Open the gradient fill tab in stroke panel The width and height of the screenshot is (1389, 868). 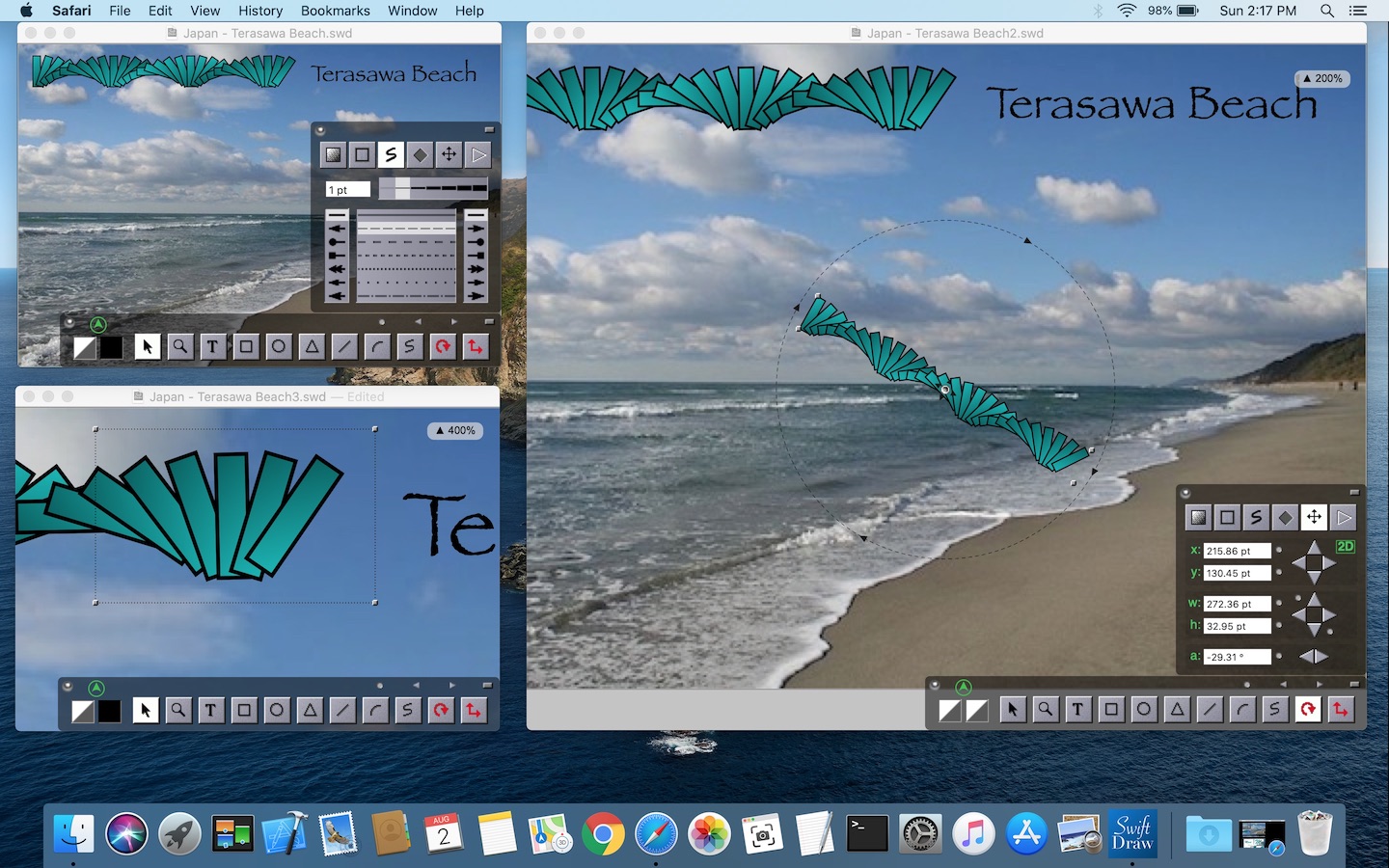(x=333, y=154)
